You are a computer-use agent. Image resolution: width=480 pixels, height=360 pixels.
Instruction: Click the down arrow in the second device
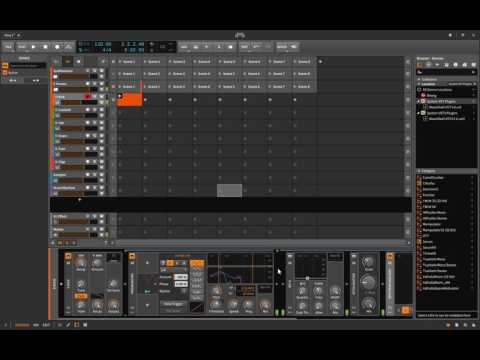(147, 305)
